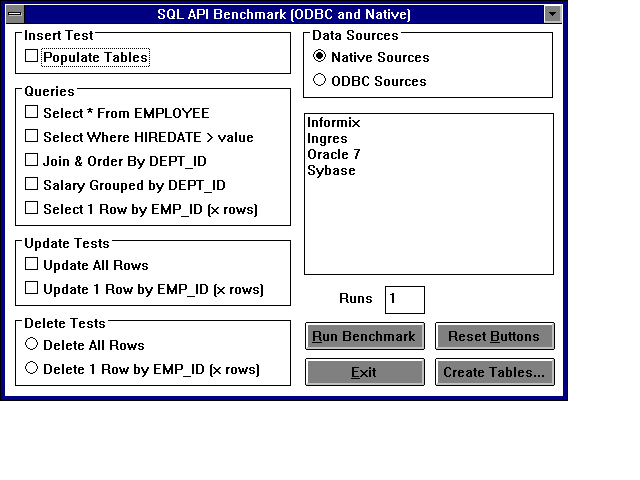Check Update 1 Row by EMP_ID

pyautogui.click(x=32, y=289)
